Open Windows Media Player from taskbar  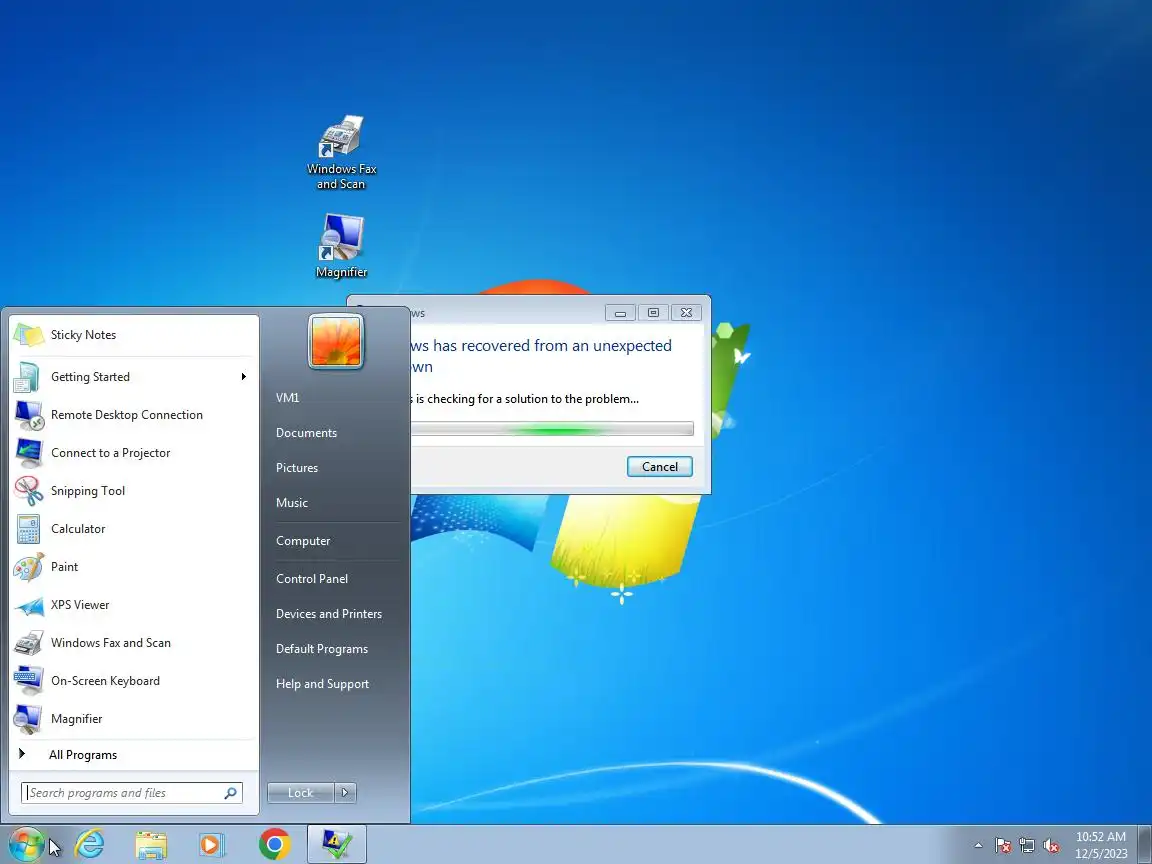[212, 844]
